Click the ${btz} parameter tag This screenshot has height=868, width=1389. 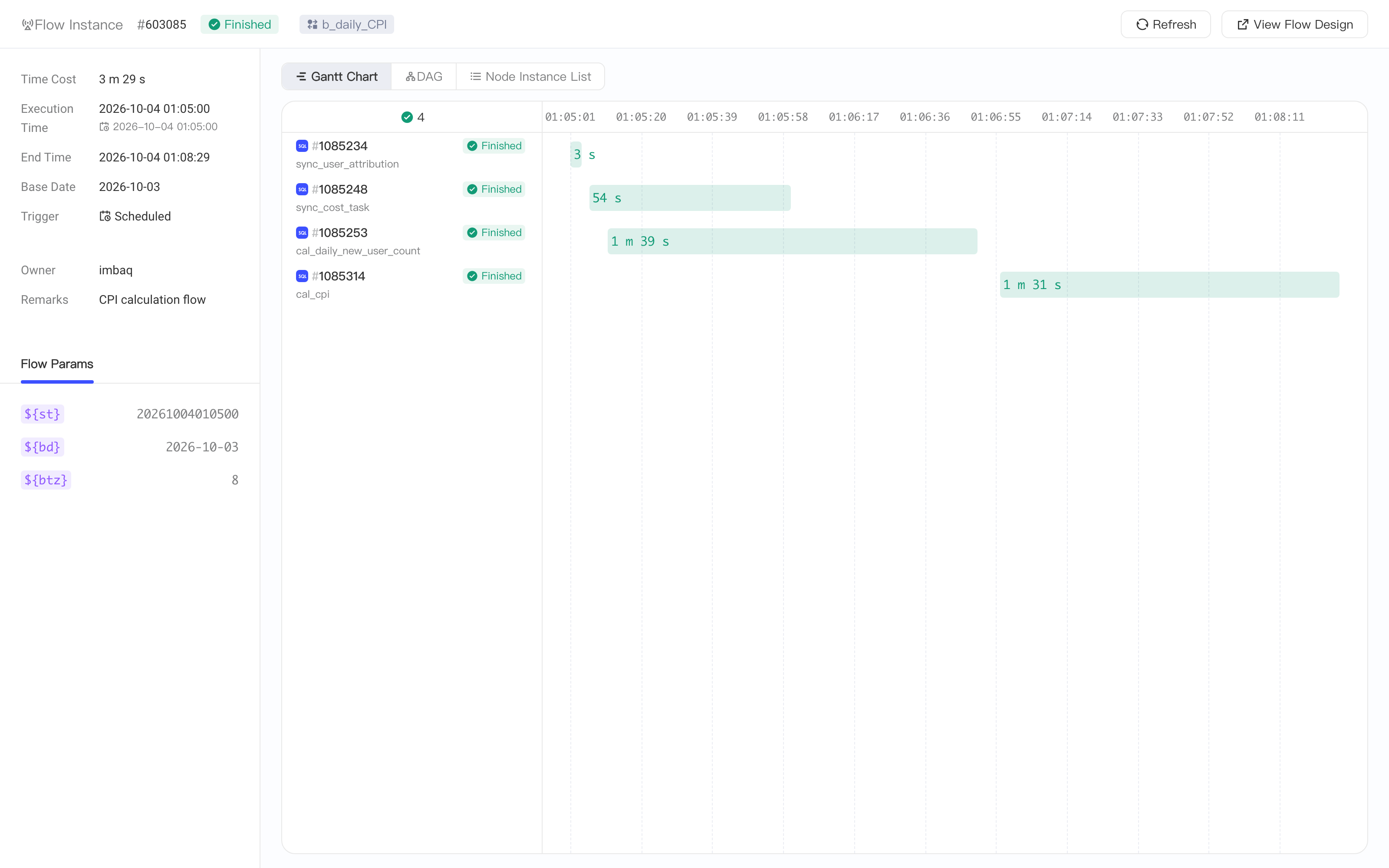(x=46, y=480)
